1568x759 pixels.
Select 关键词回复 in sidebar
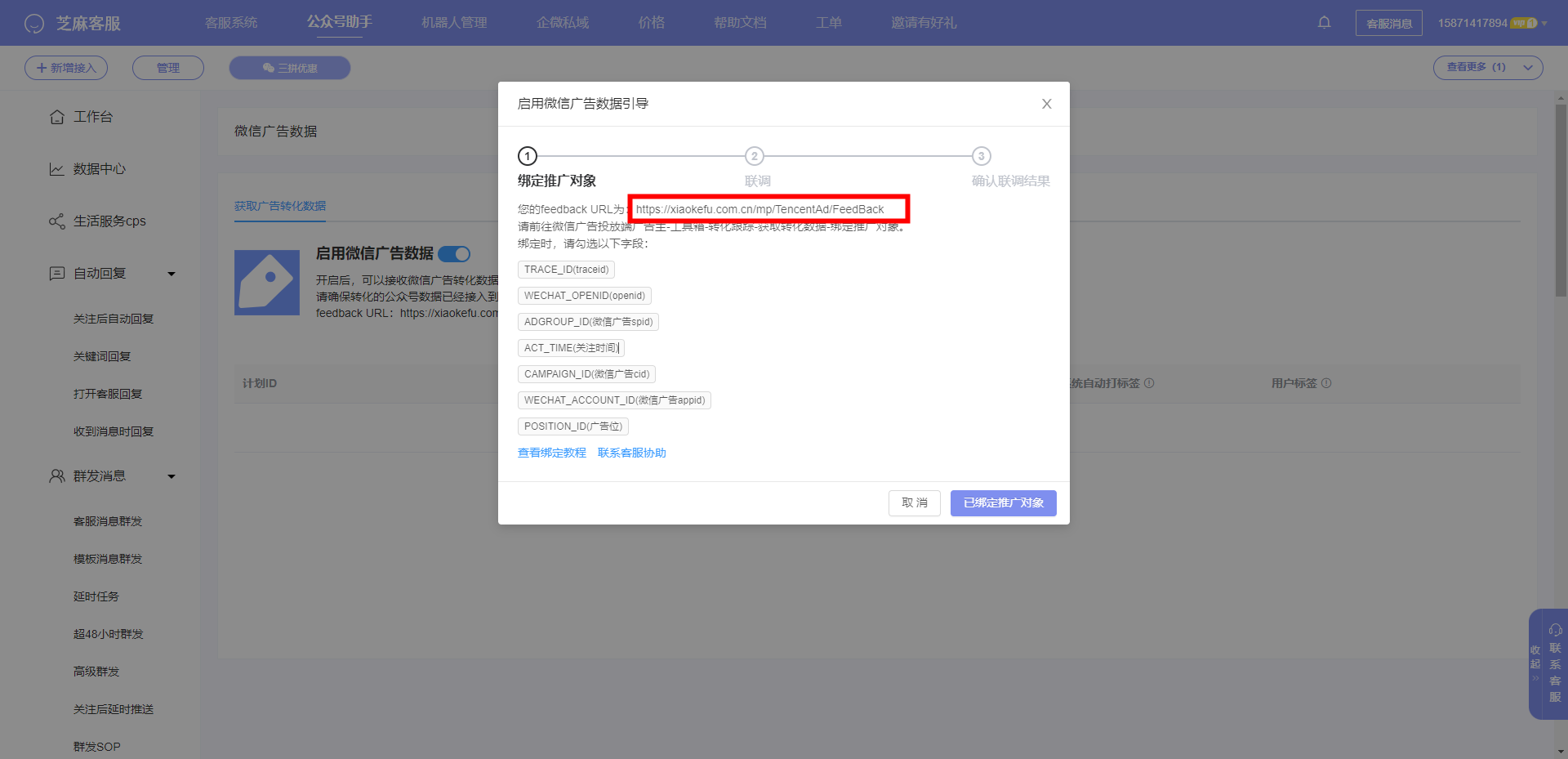point(102,356)
